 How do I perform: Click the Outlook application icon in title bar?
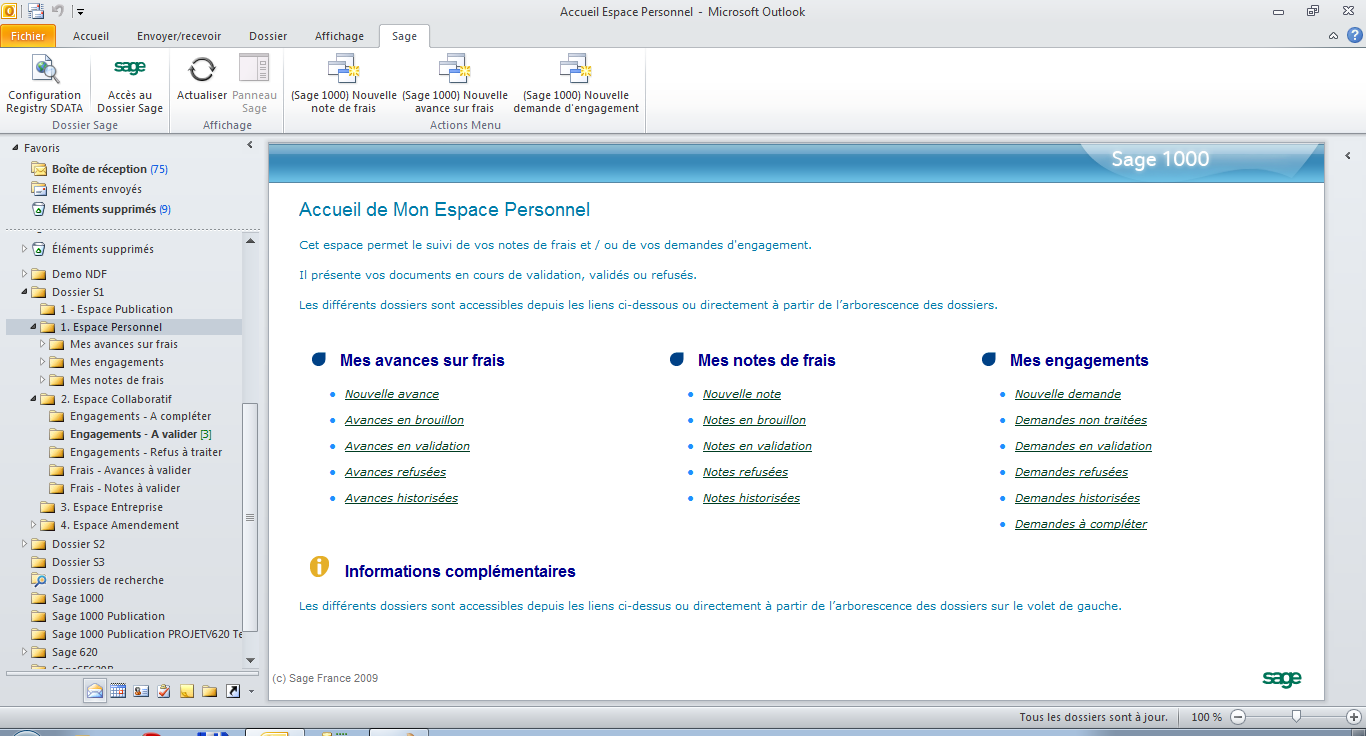pyautogui.click(x=9, y=11)
